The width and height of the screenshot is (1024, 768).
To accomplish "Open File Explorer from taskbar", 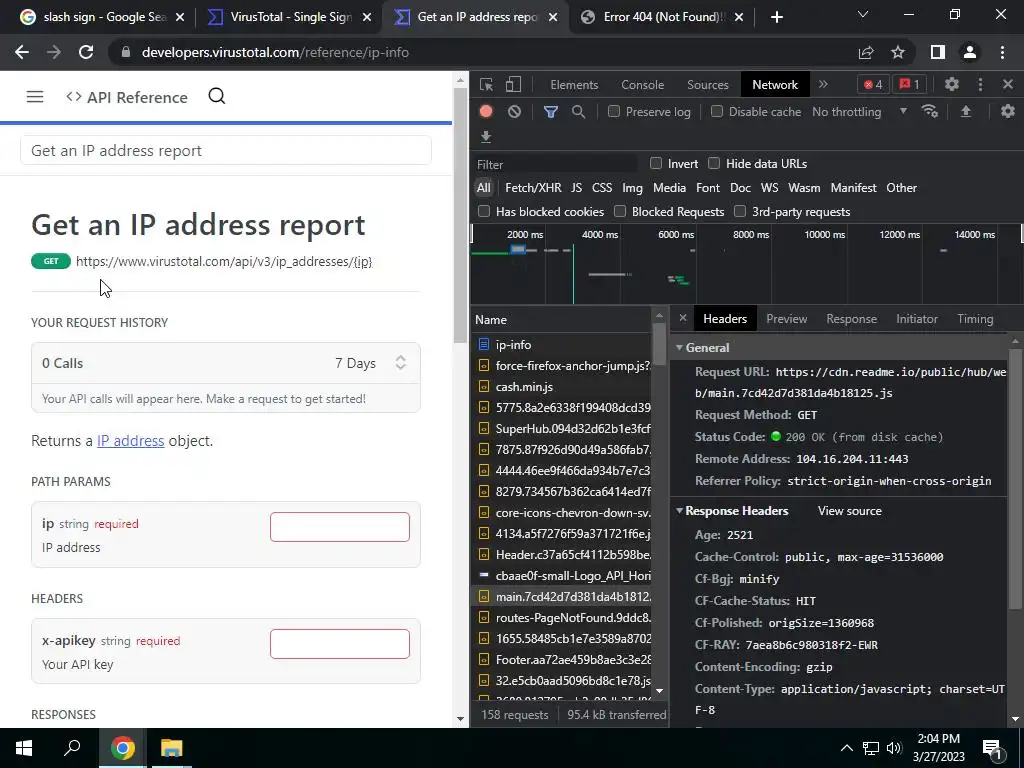I will click(172, 748).
